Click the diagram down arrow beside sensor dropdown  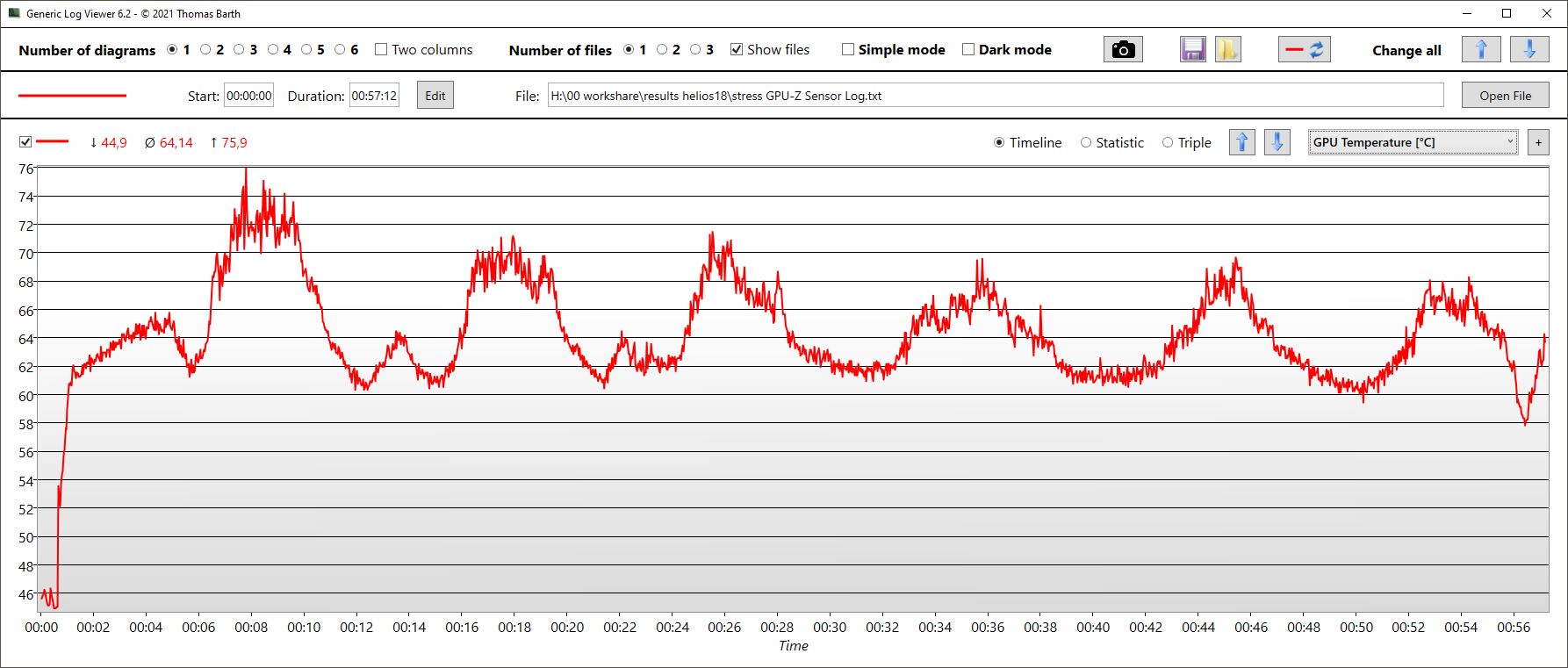1277,142
